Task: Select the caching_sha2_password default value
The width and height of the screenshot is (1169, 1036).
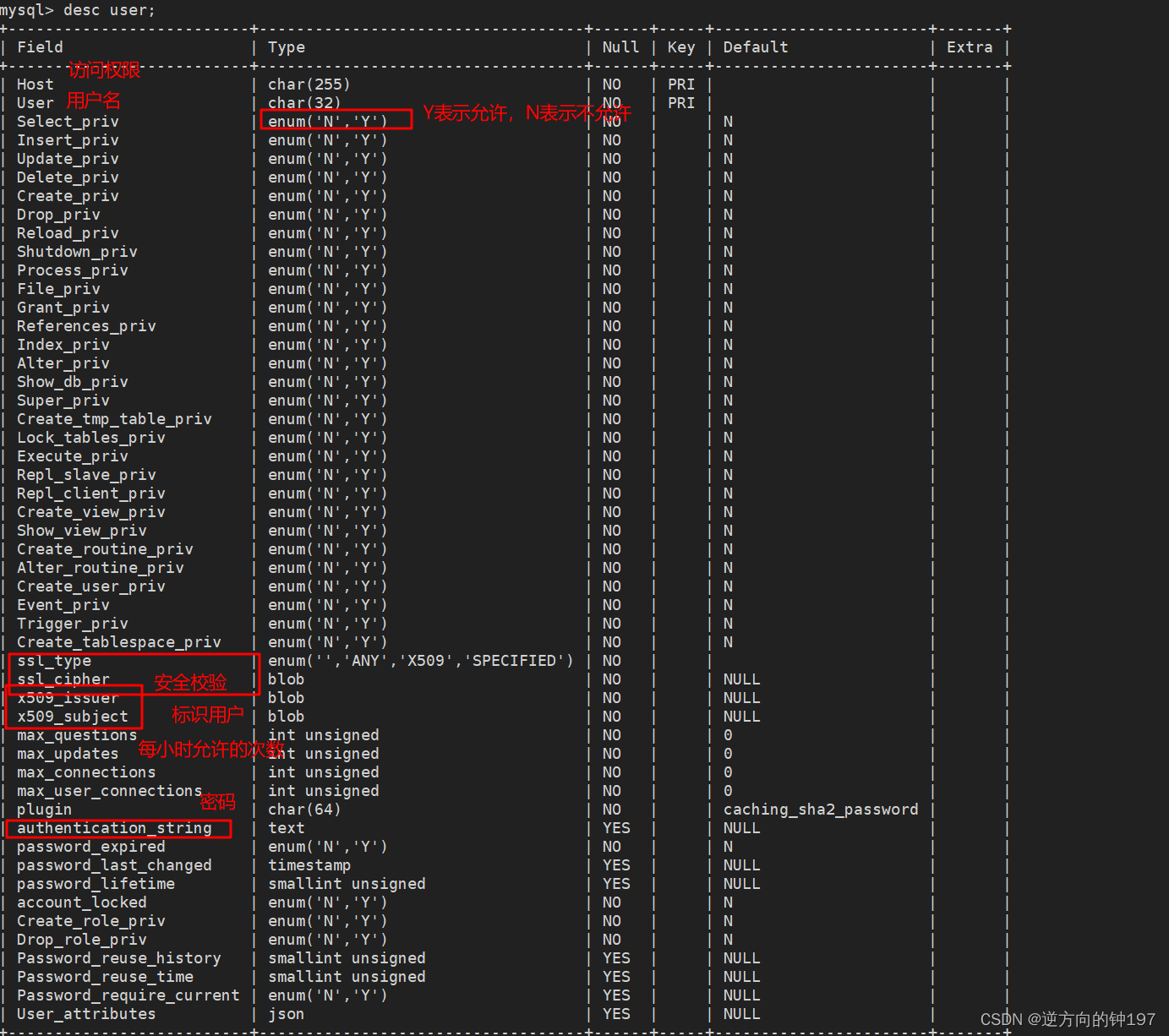Action: (820, 809)
